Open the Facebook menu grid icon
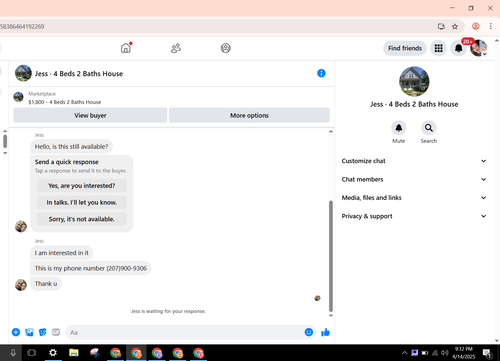500x361 pixels. (x=438, y=48)
